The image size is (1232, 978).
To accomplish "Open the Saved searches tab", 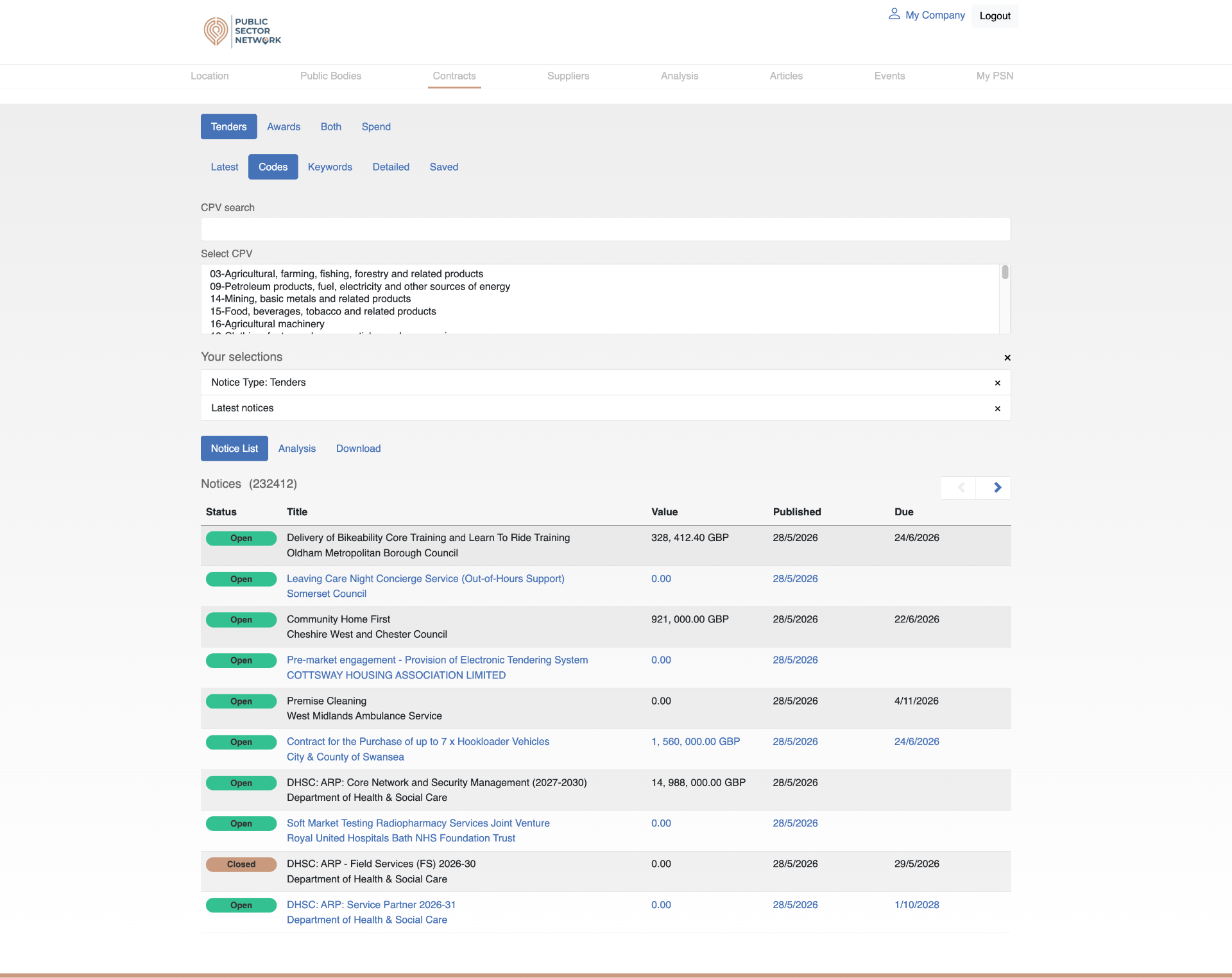I will click(x=444, y=167).
